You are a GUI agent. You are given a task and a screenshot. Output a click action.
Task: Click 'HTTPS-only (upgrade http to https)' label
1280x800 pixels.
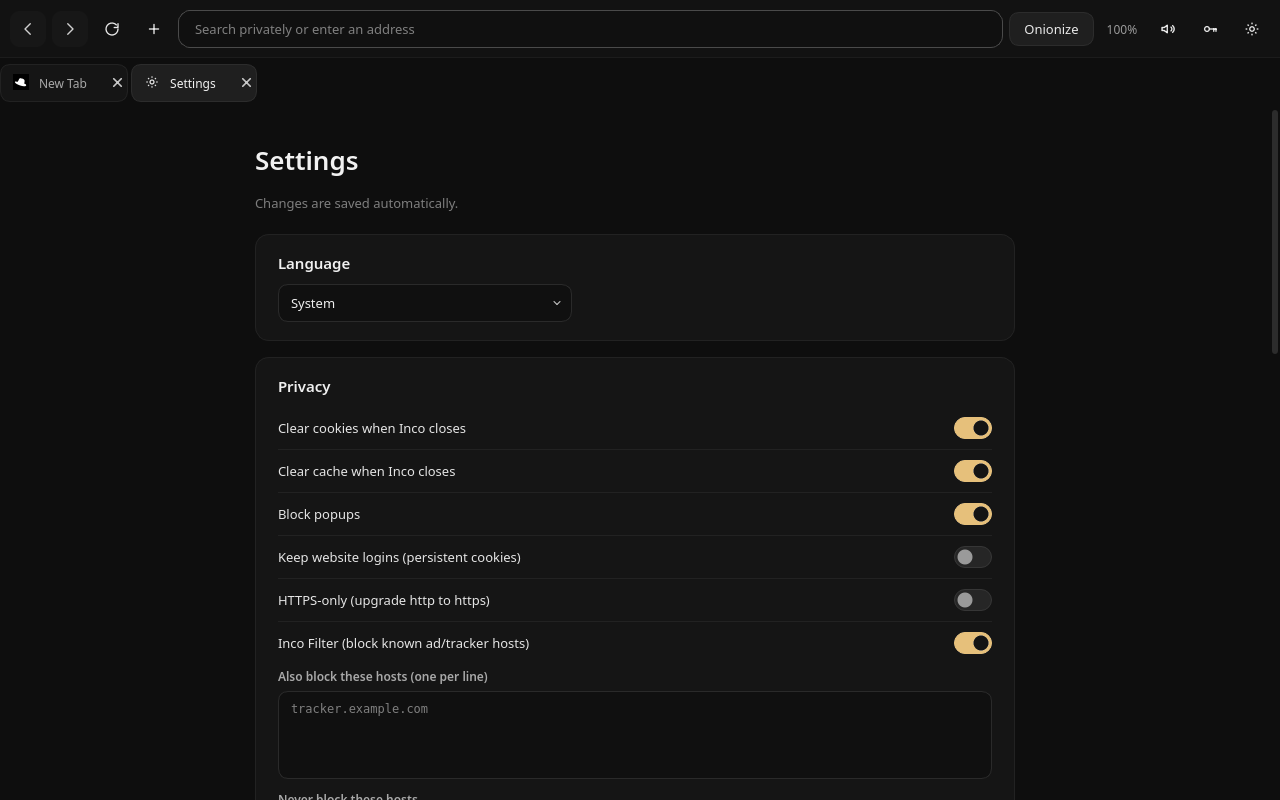pos(384,600)
